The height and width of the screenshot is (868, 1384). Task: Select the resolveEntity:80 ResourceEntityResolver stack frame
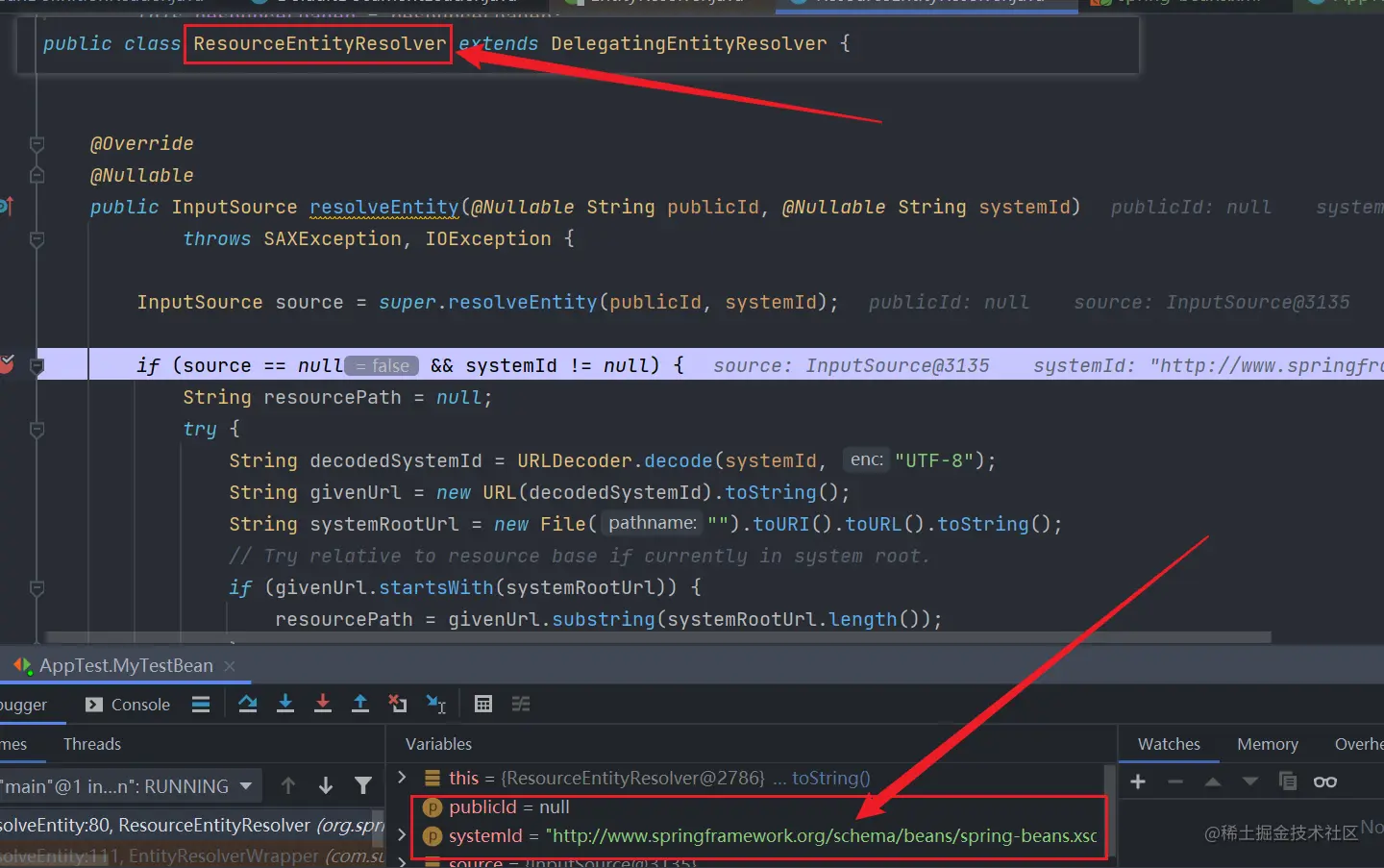(x=192, y=825)
